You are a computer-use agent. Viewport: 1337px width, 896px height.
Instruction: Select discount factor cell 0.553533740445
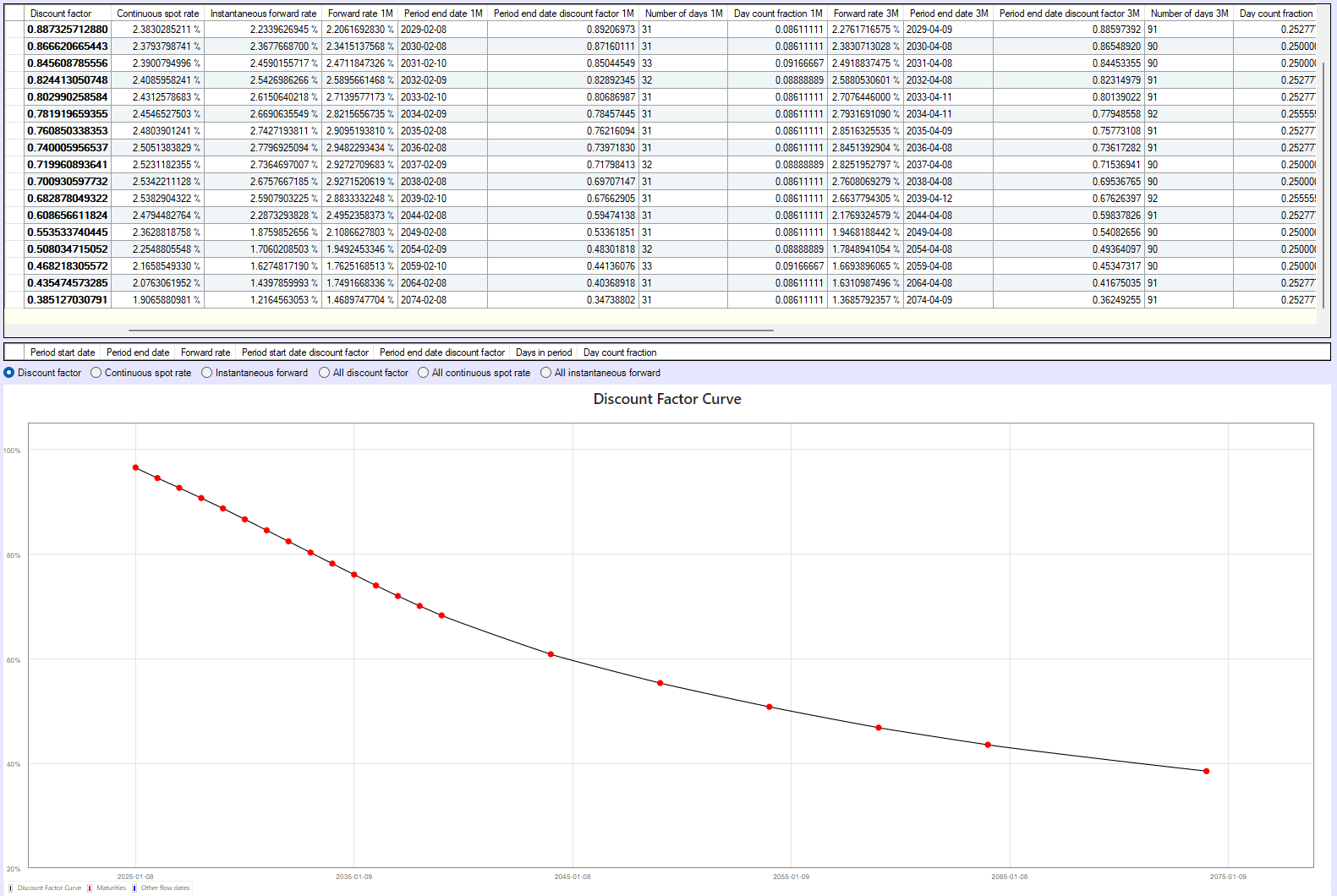click(68, 232)
